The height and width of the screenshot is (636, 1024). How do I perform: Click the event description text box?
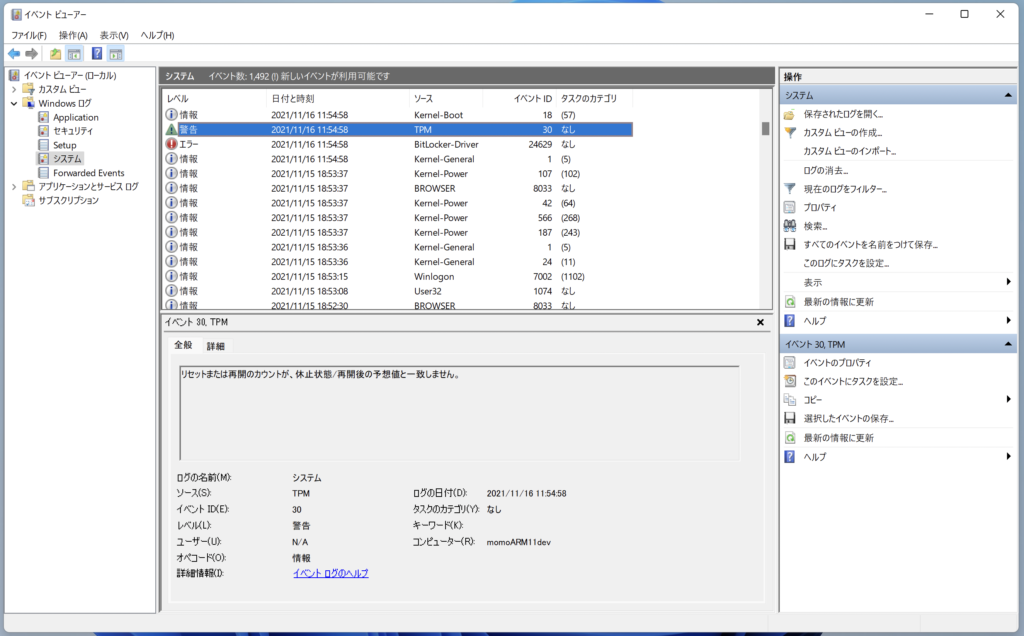tap(459, 413)
